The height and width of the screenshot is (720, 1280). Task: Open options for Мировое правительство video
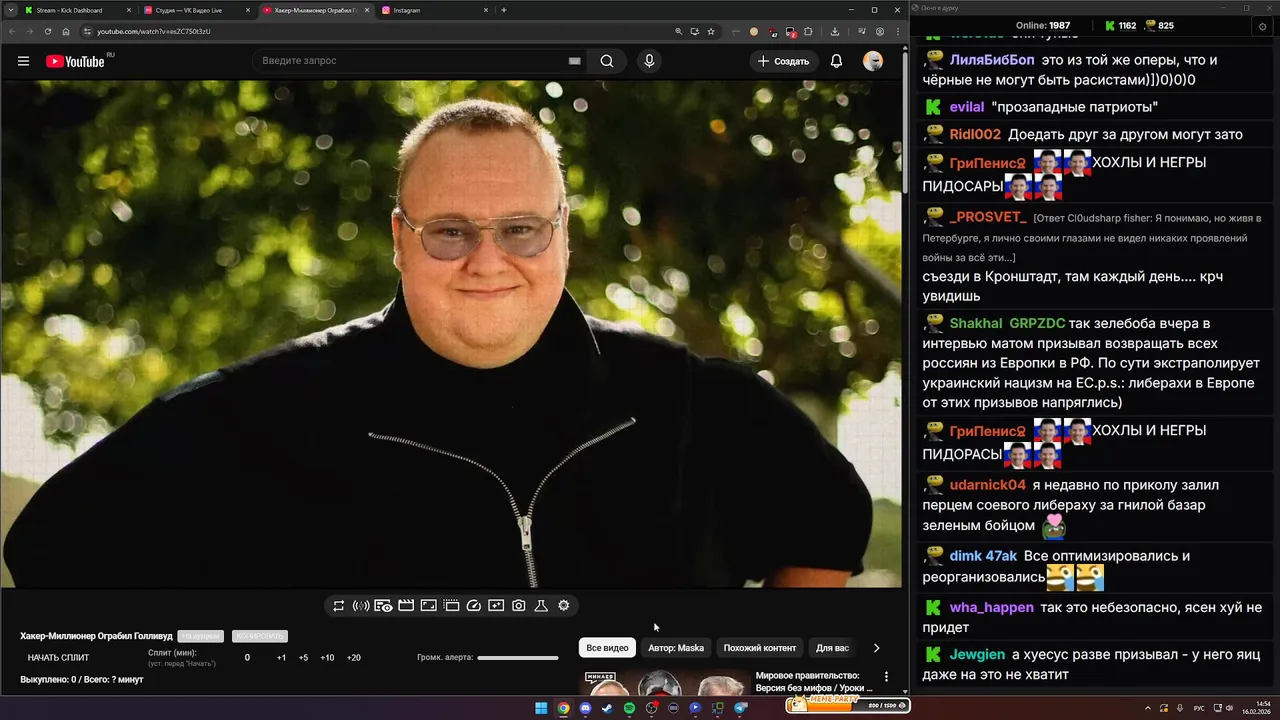click(x=886, y=677)
